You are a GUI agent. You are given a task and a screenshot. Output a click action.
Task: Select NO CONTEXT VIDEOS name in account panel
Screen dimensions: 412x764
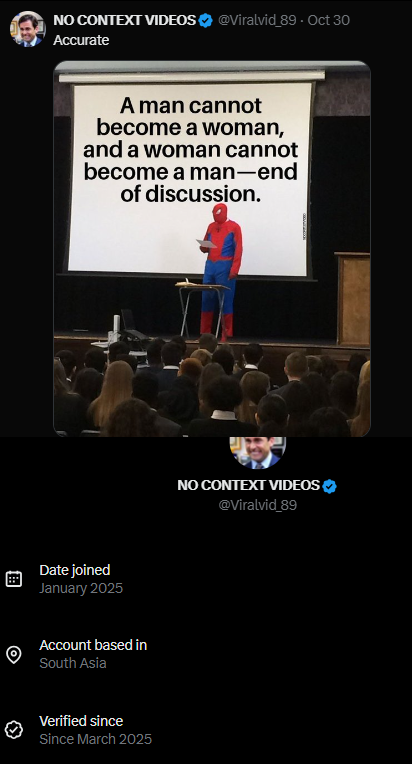tap(249, 485)
